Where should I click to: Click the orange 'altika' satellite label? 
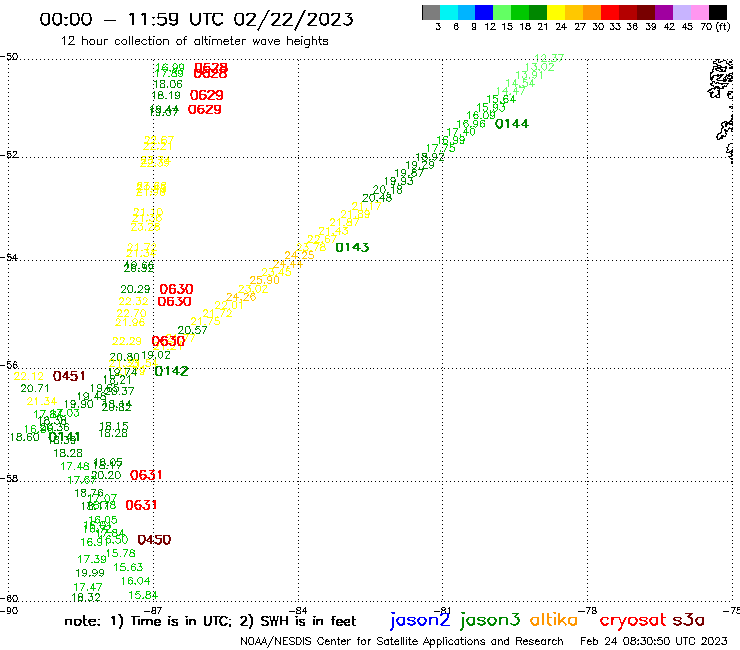553,619
